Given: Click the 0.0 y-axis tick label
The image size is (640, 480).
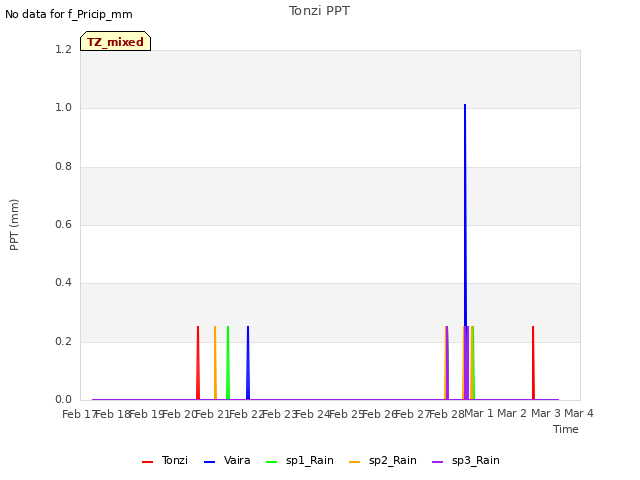Looking at the screenshot, I should point(63,400).
